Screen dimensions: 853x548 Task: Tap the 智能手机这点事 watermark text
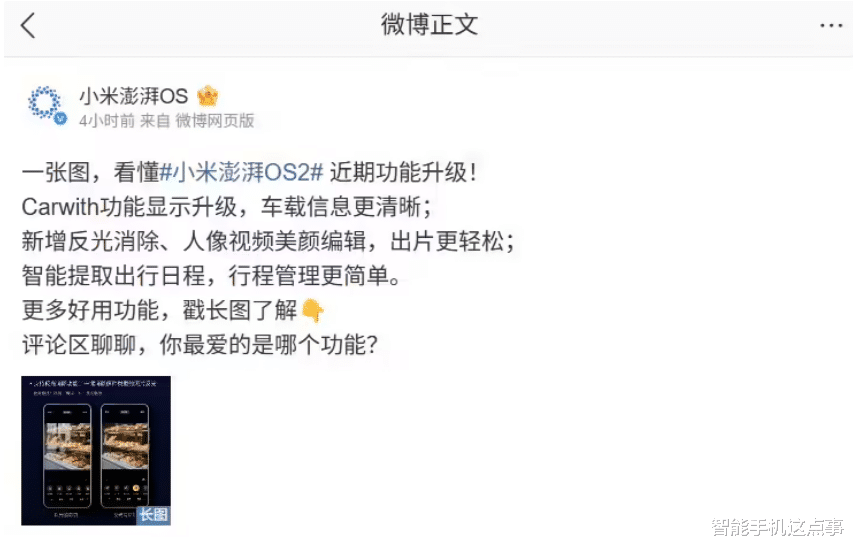(778, 526)
